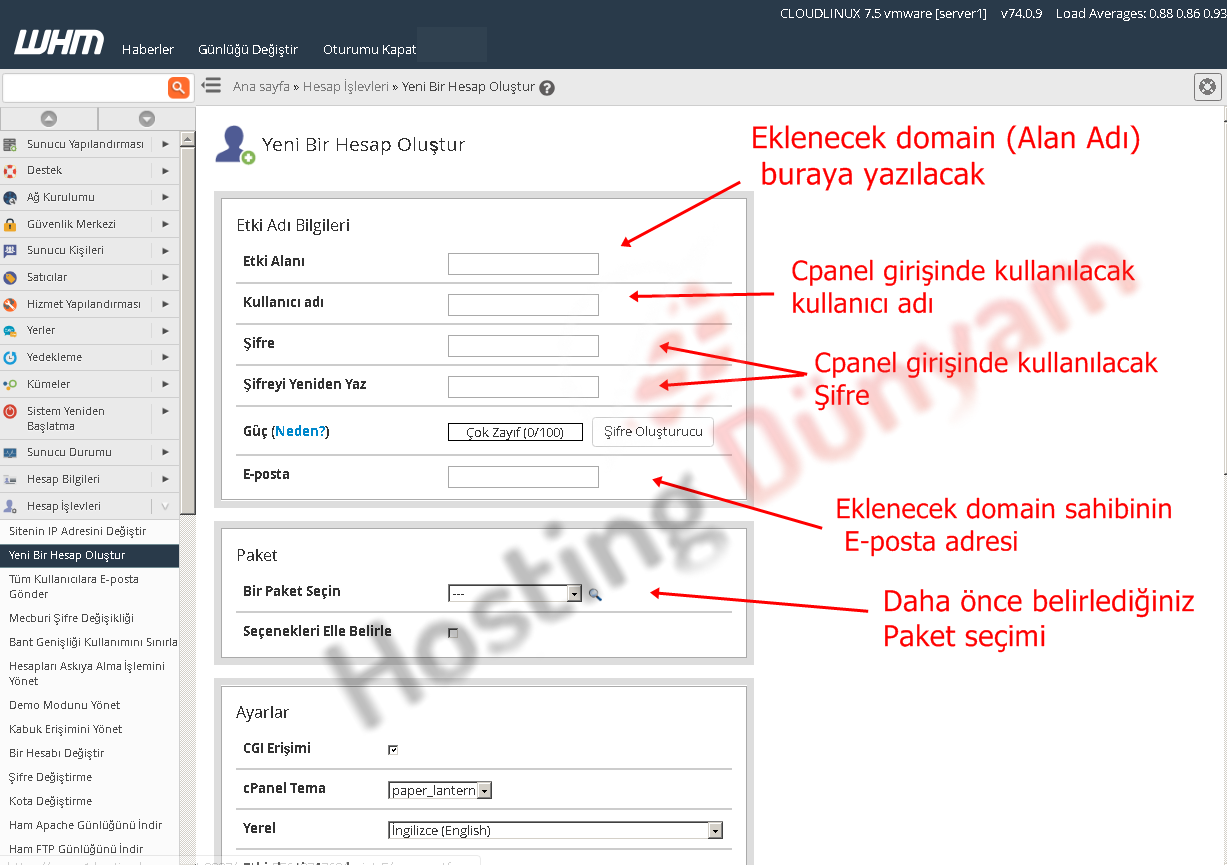Click the Ağ Kurulumu icon
The image size is (1227, 865).
tap(10, 198)
